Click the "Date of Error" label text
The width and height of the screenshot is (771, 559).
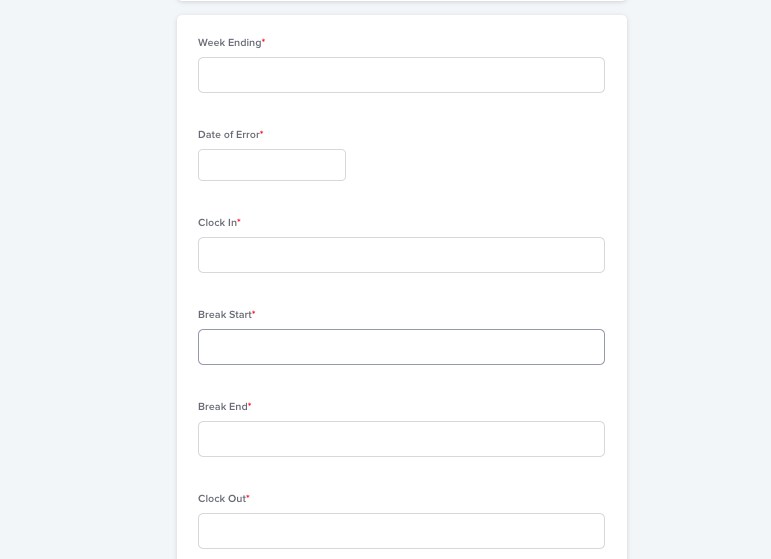click(228, 135)
